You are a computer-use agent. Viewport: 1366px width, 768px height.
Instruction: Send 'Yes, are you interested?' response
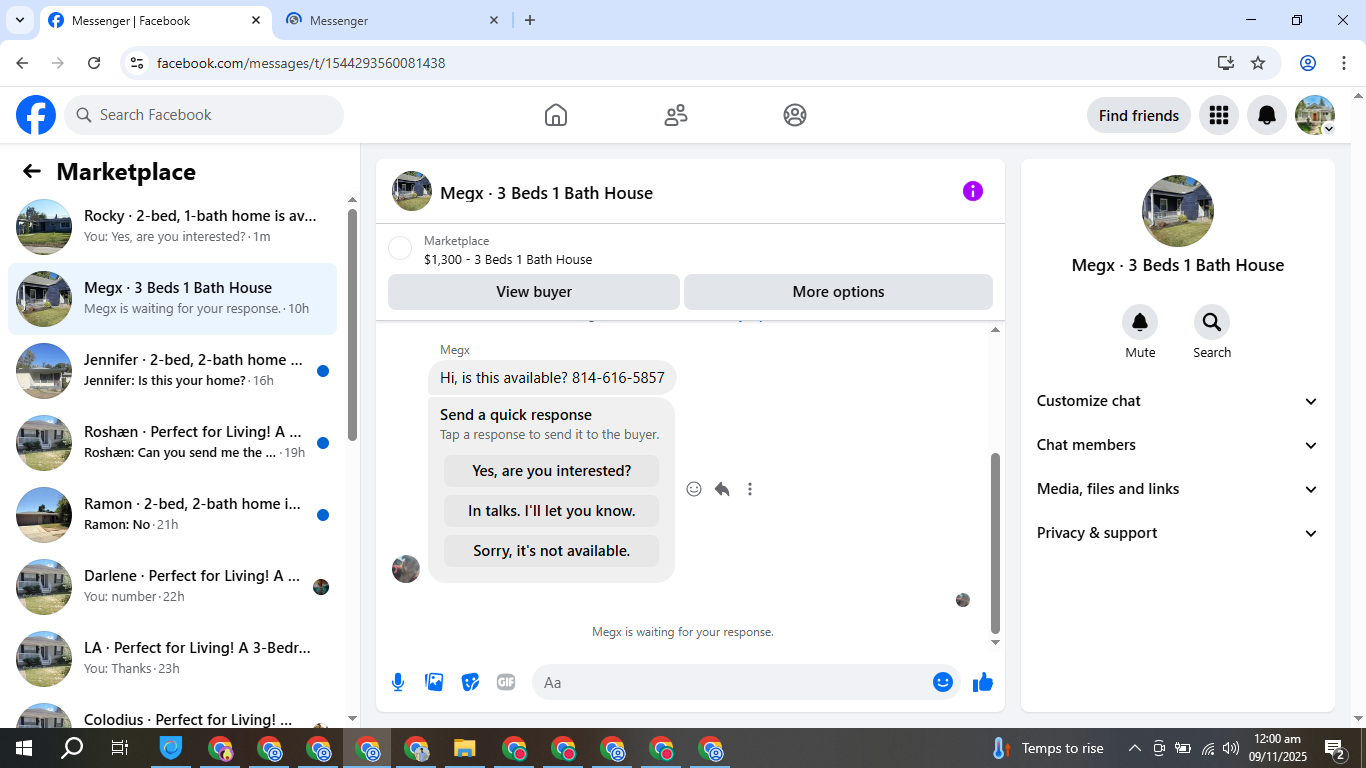(x=552, y=471)
